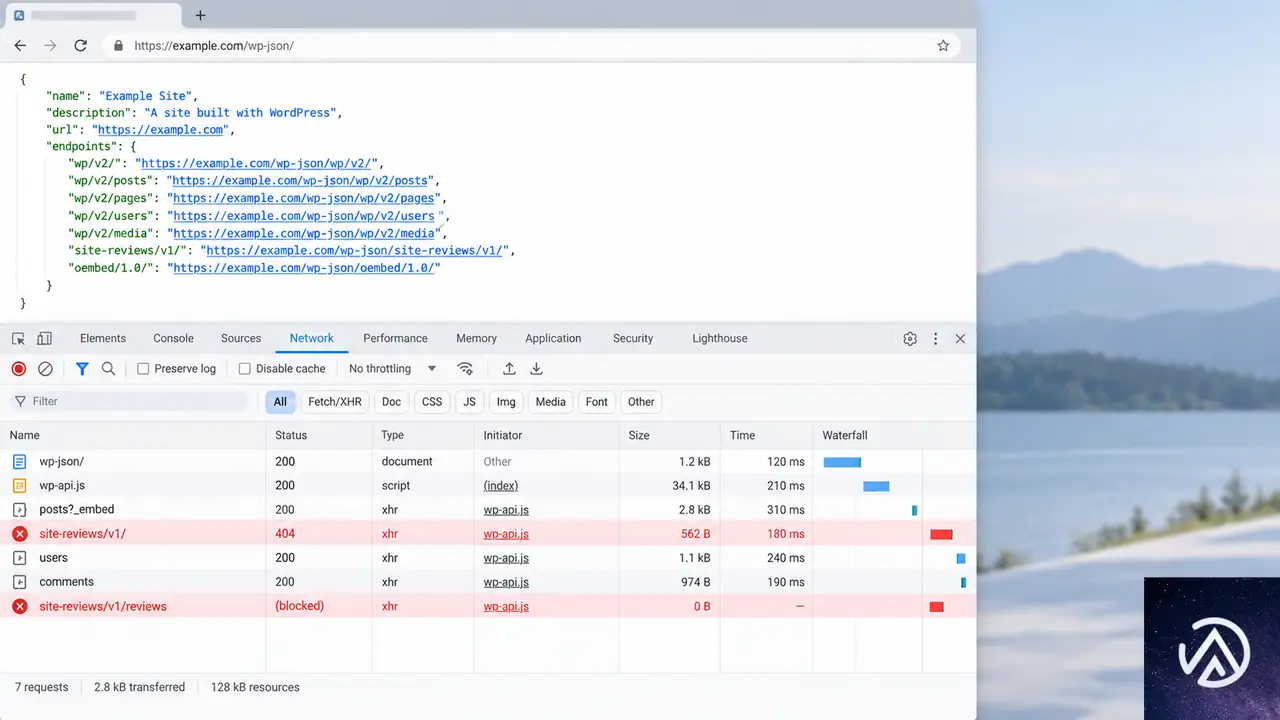Viewport: 1280px width, 720px height.
Task: Enable the Preserve log checkbox
Action: (143, 369)
